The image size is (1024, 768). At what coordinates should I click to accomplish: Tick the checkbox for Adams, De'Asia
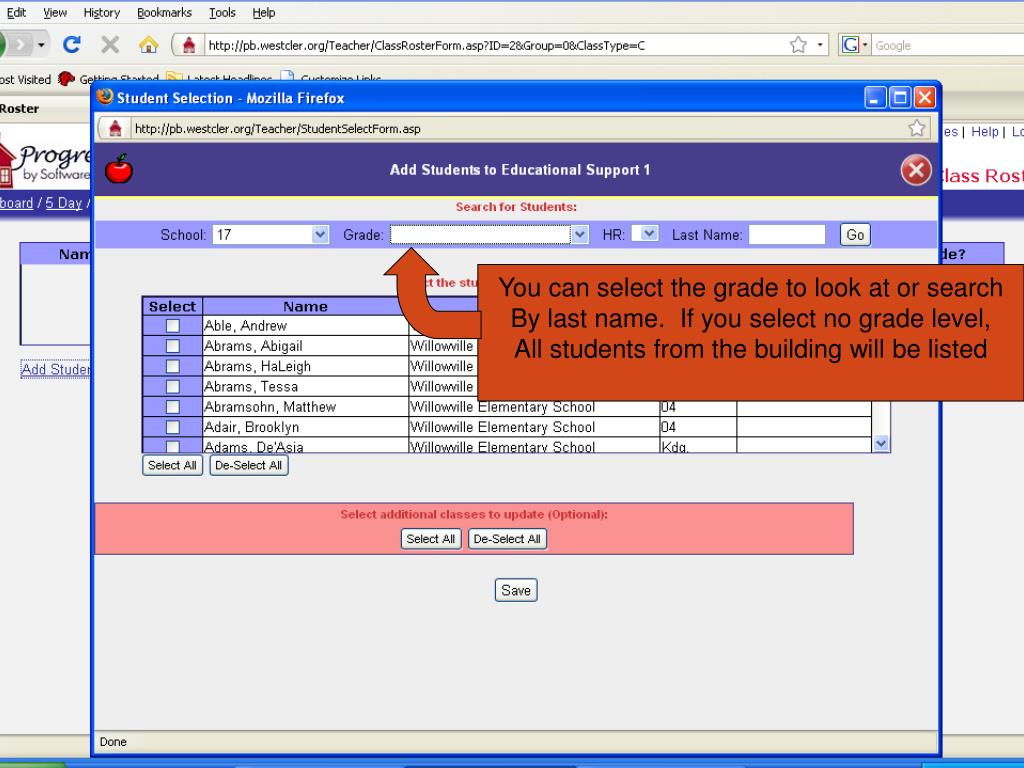172,447
